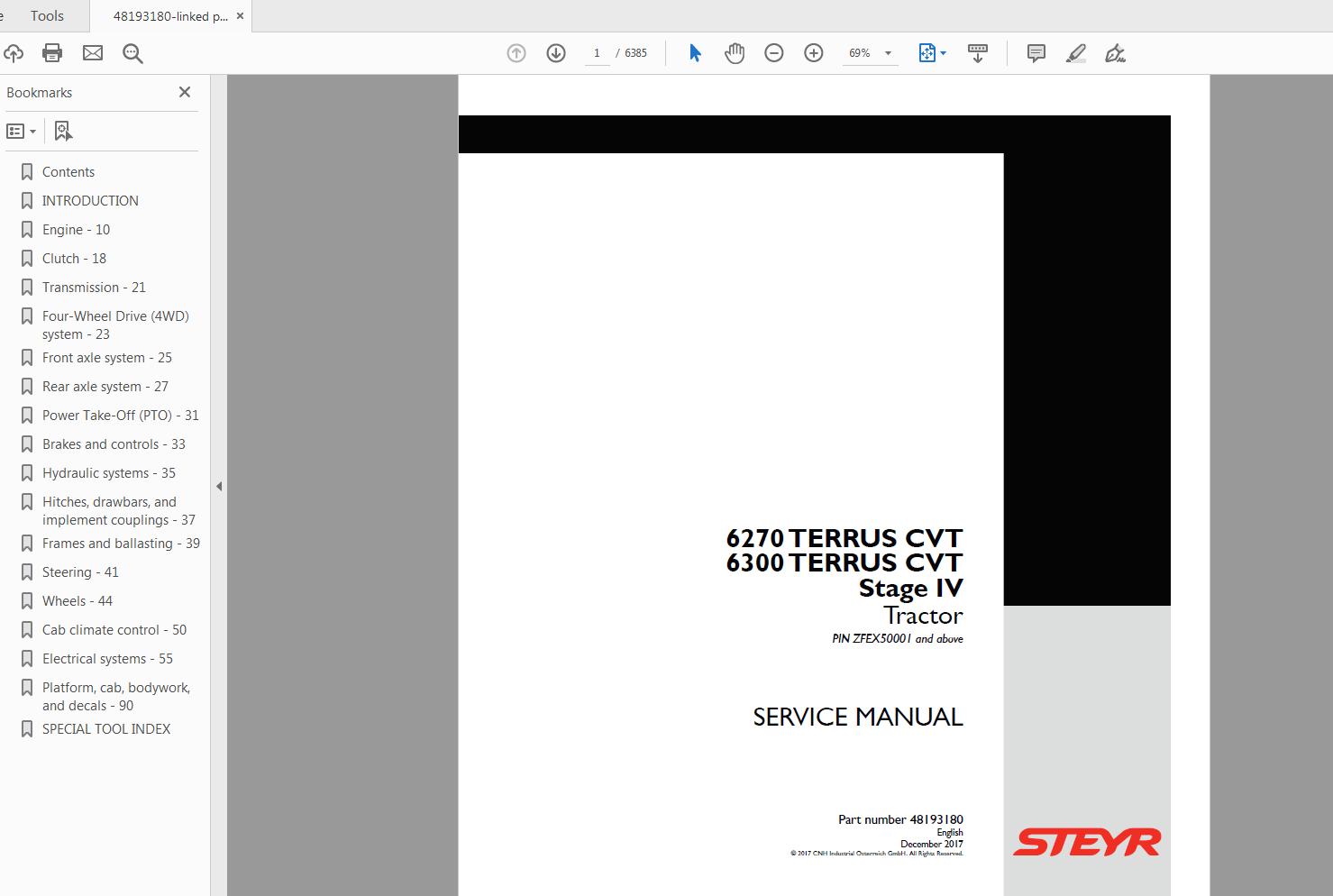Go to next page with down arrow
Screen dimensions: 1333x896
[x=556, y=52]
